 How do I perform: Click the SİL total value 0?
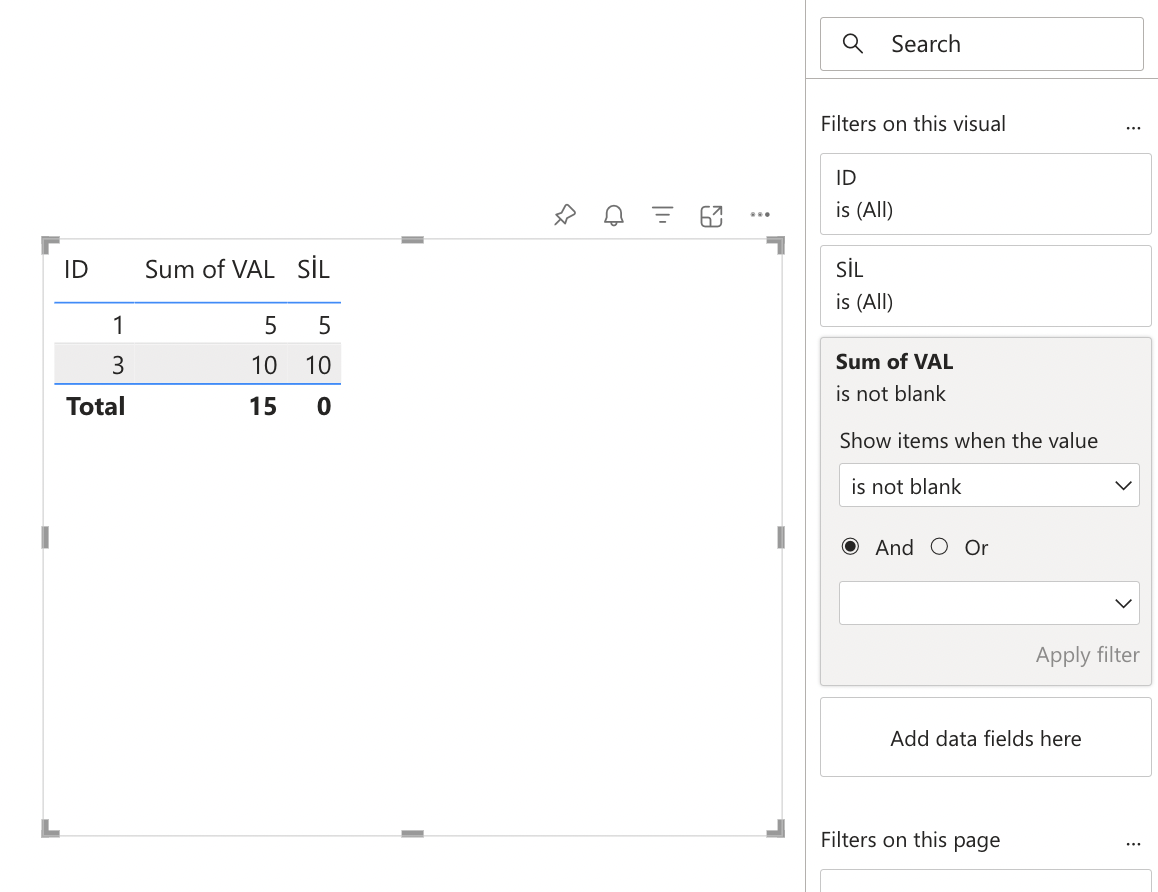pyautogui.click(x=323, y=406)
